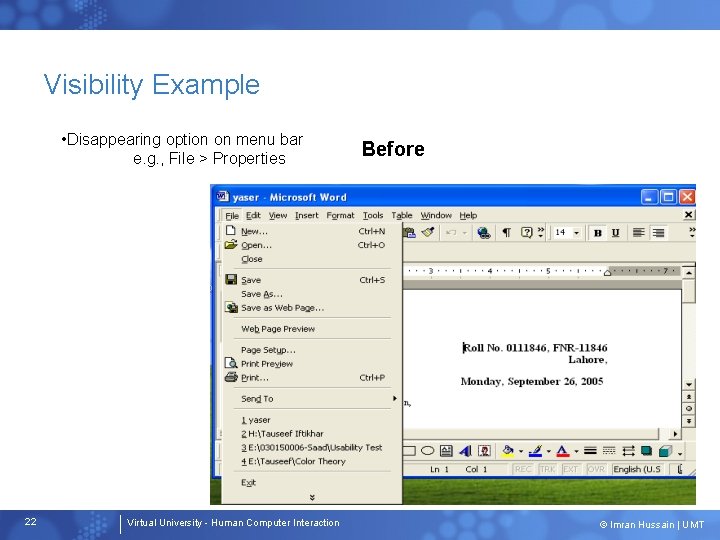Toggle Underline formatting button
720x540 pixels.
tap(615, 233)
